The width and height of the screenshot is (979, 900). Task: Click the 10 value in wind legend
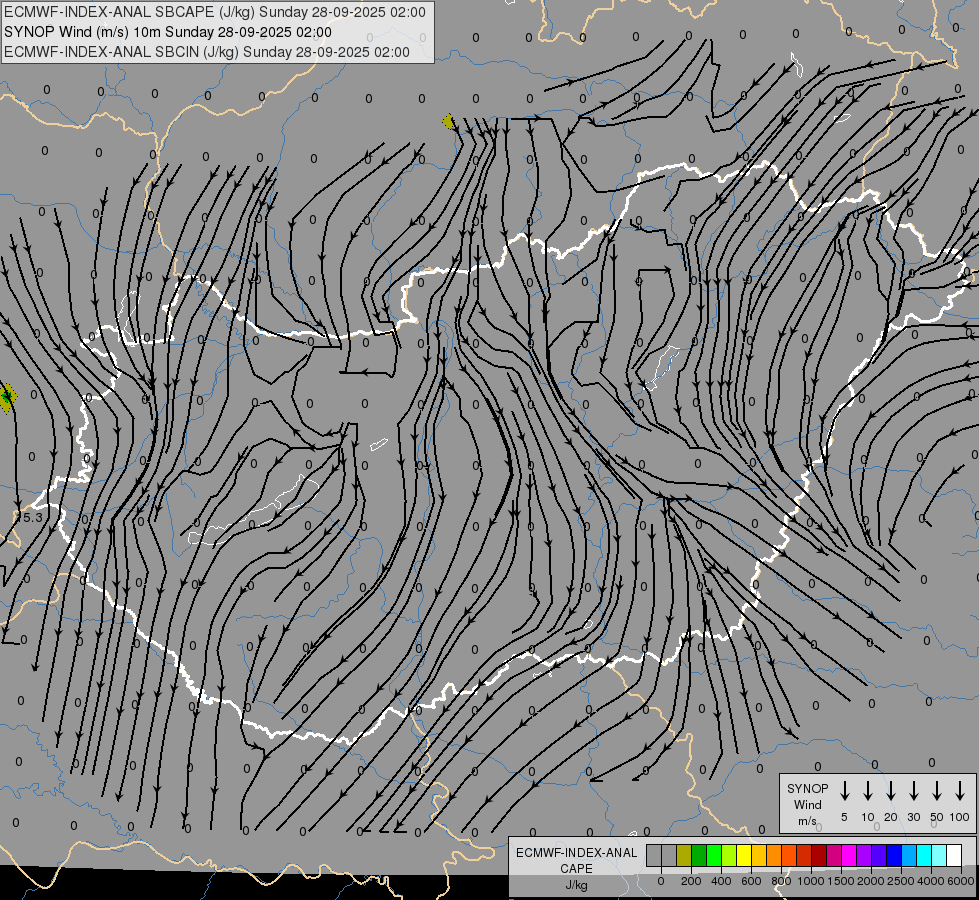click(x=868, y=817)
